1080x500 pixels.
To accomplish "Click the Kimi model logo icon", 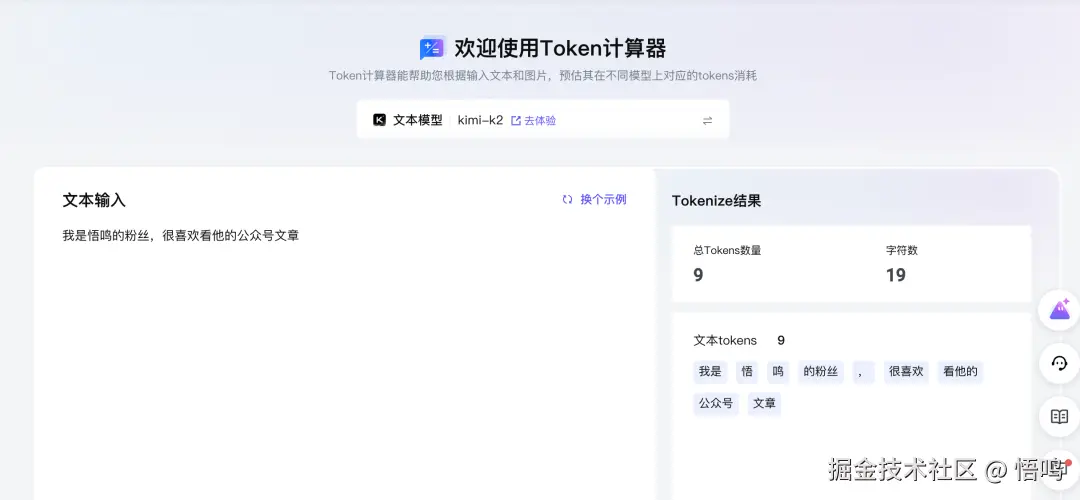I will [380, 120].
